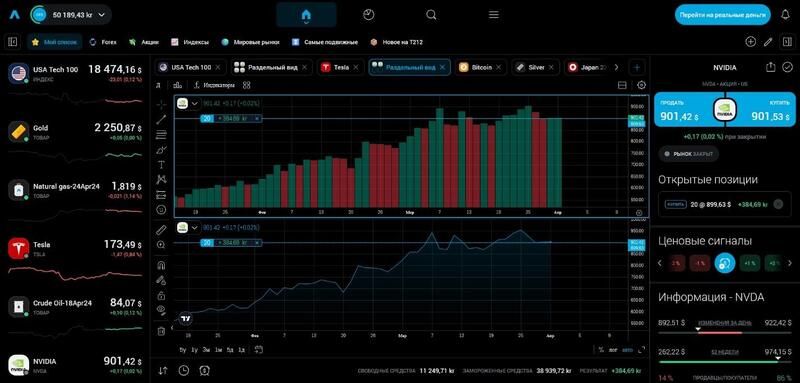The height and width of the screenshot is (383, 800).
Task: Open the go-to-date calendar icon
Action: [259, 349]
